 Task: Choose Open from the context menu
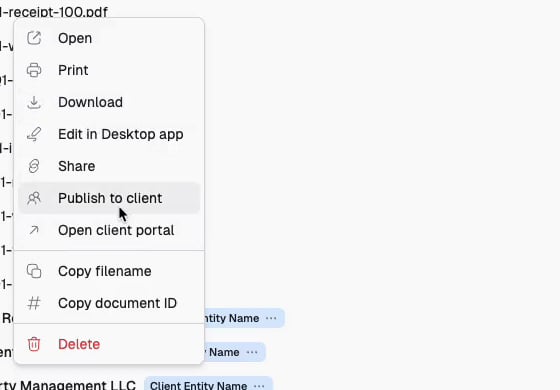(x=109, y=38)
